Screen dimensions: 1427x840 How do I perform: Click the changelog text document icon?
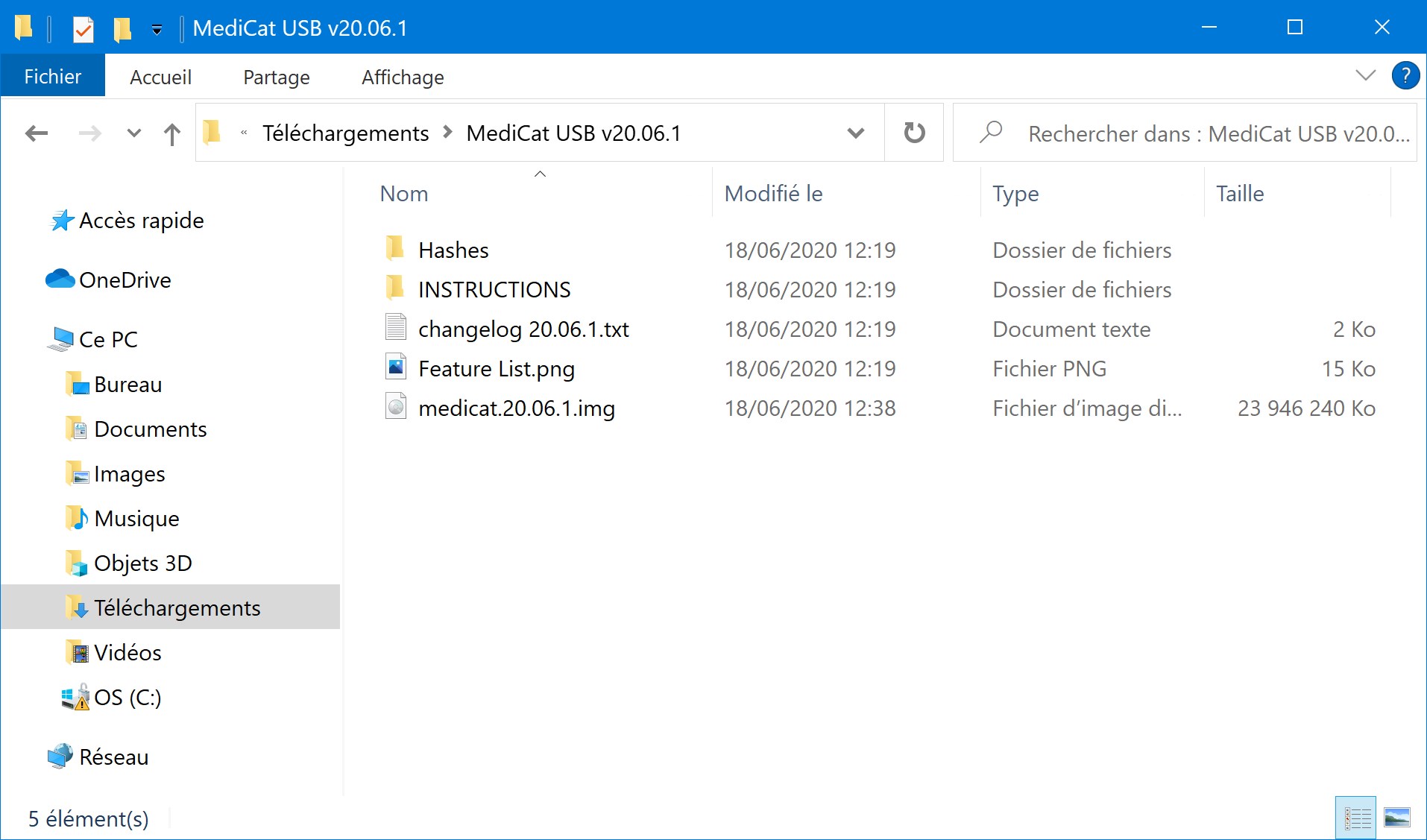coord(396,327)
